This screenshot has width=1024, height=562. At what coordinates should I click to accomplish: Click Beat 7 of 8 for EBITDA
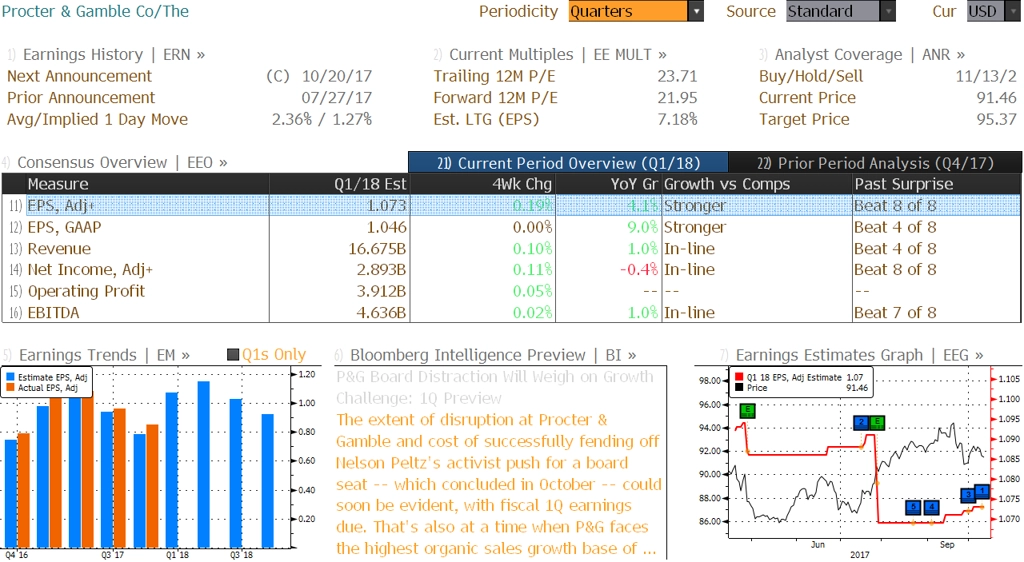pos(895,313)
